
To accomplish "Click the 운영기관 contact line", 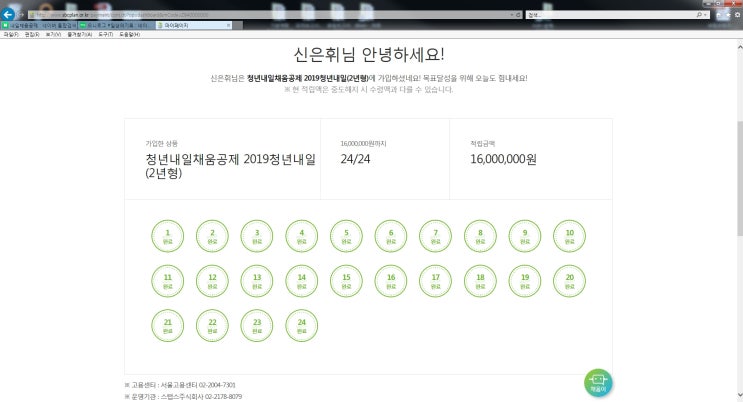I will pos(183,396).
